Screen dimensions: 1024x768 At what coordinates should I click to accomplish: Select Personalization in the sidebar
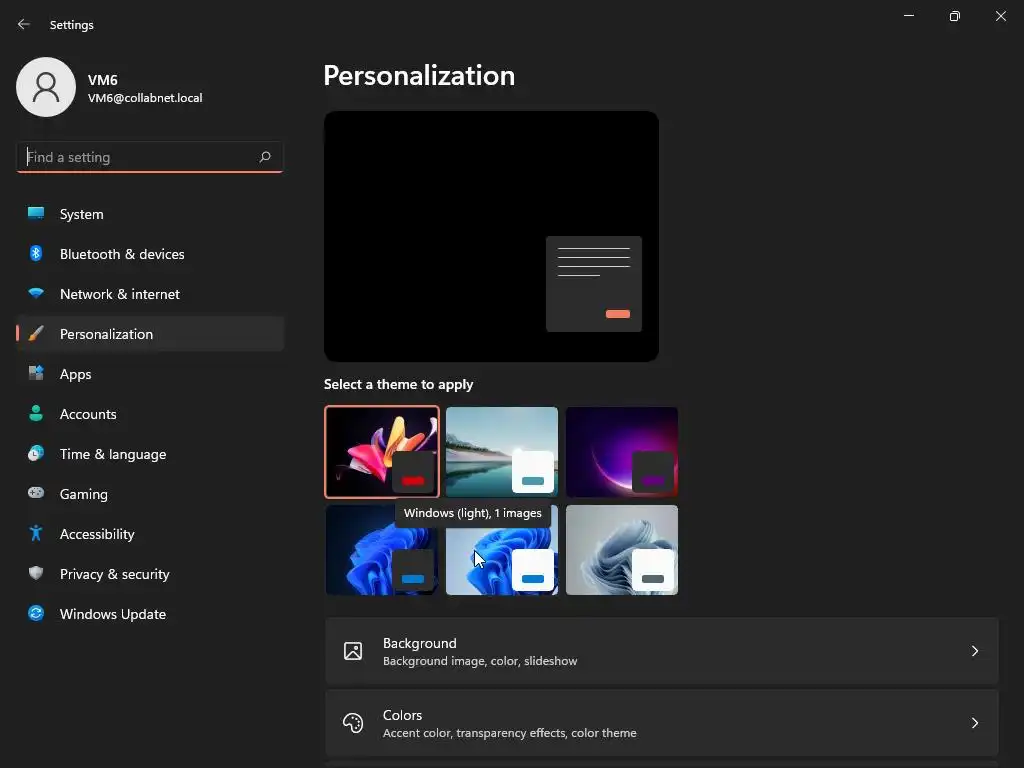(150, 334)
